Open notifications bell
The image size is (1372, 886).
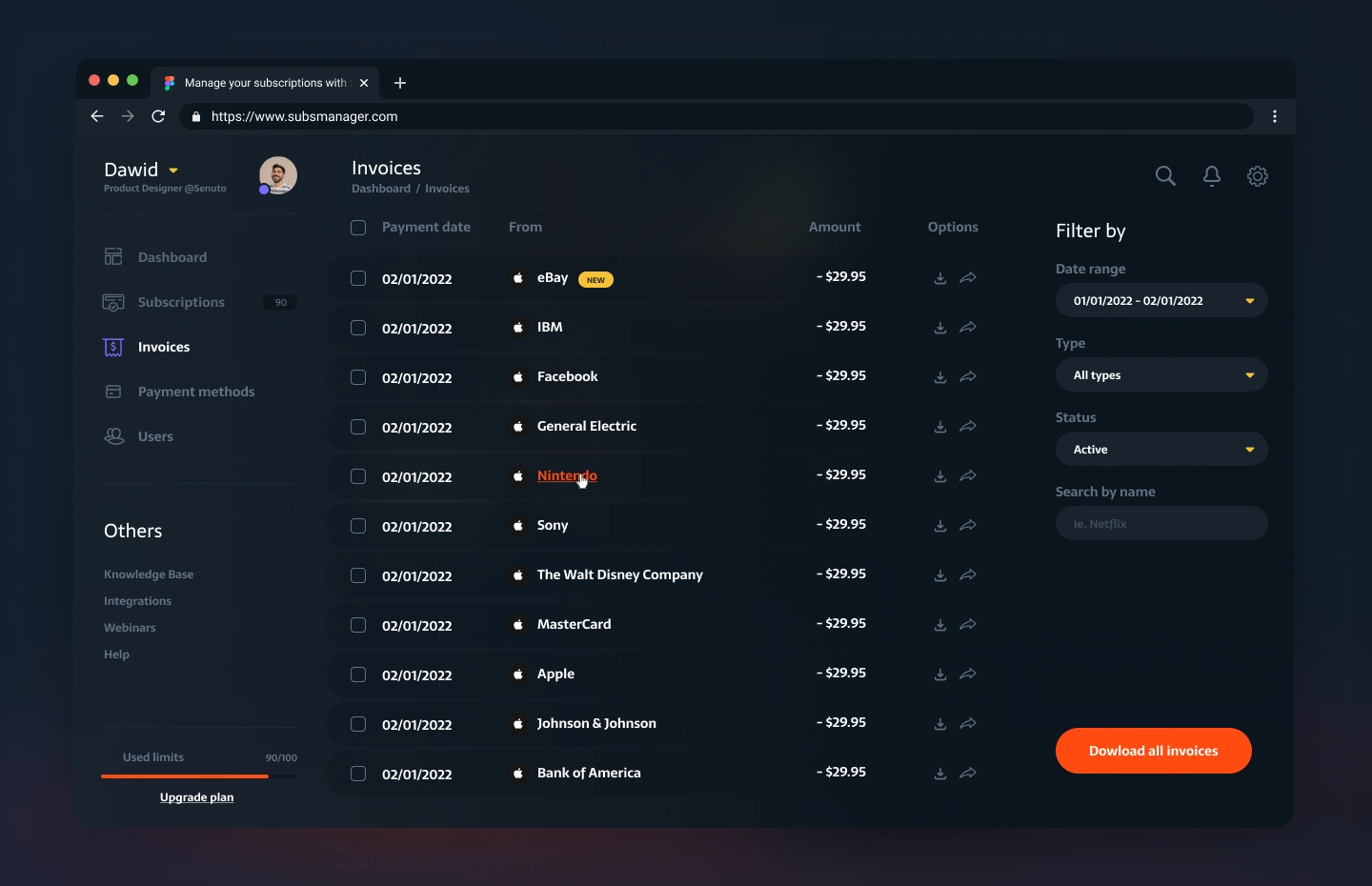(x=1212, y=176)
